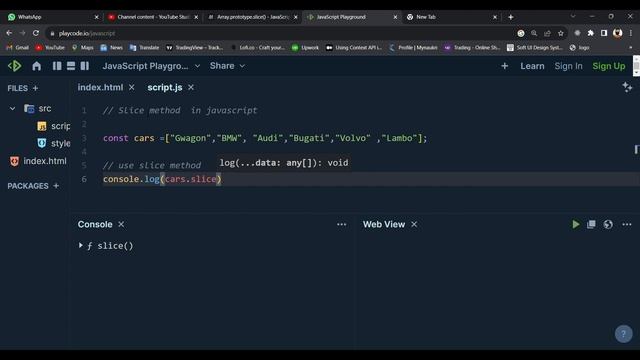Go to the PlayCode home icon
This screenshot has height=360, width=640.
[x=36, y=66]
